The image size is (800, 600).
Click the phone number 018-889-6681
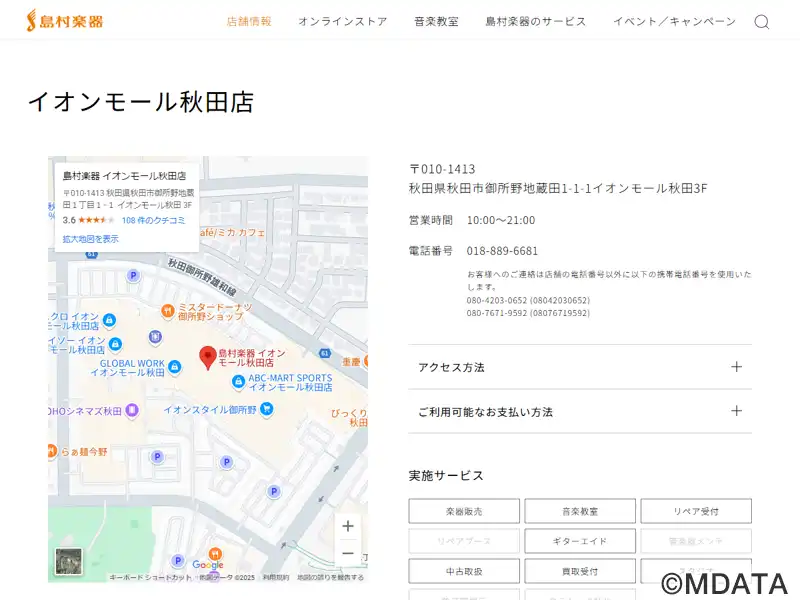(x=502, y=251)
